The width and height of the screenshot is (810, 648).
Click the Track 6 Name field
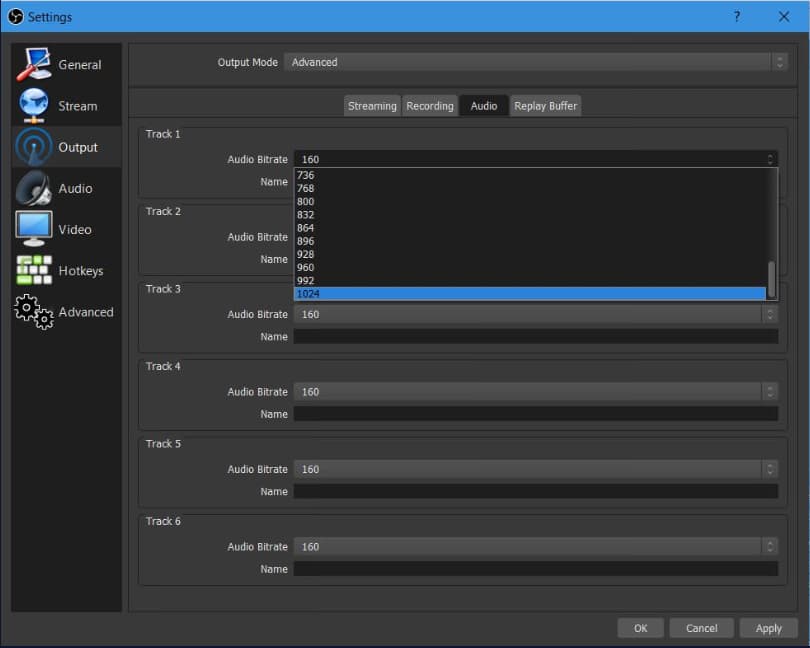pyautogui.click(x=536, y=569)
